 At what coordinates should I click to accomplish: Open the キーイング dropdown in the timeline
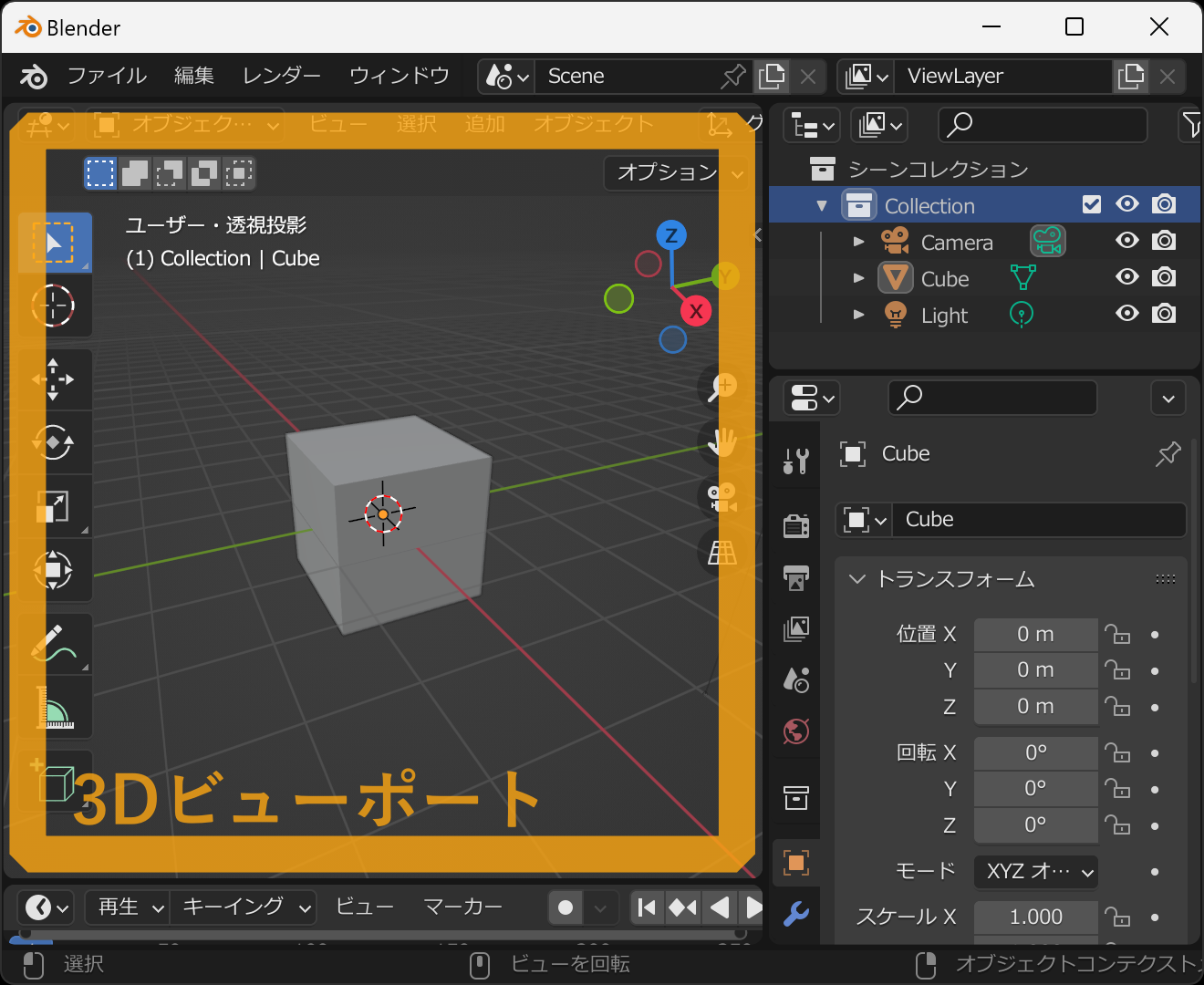[x=244, y=907]
